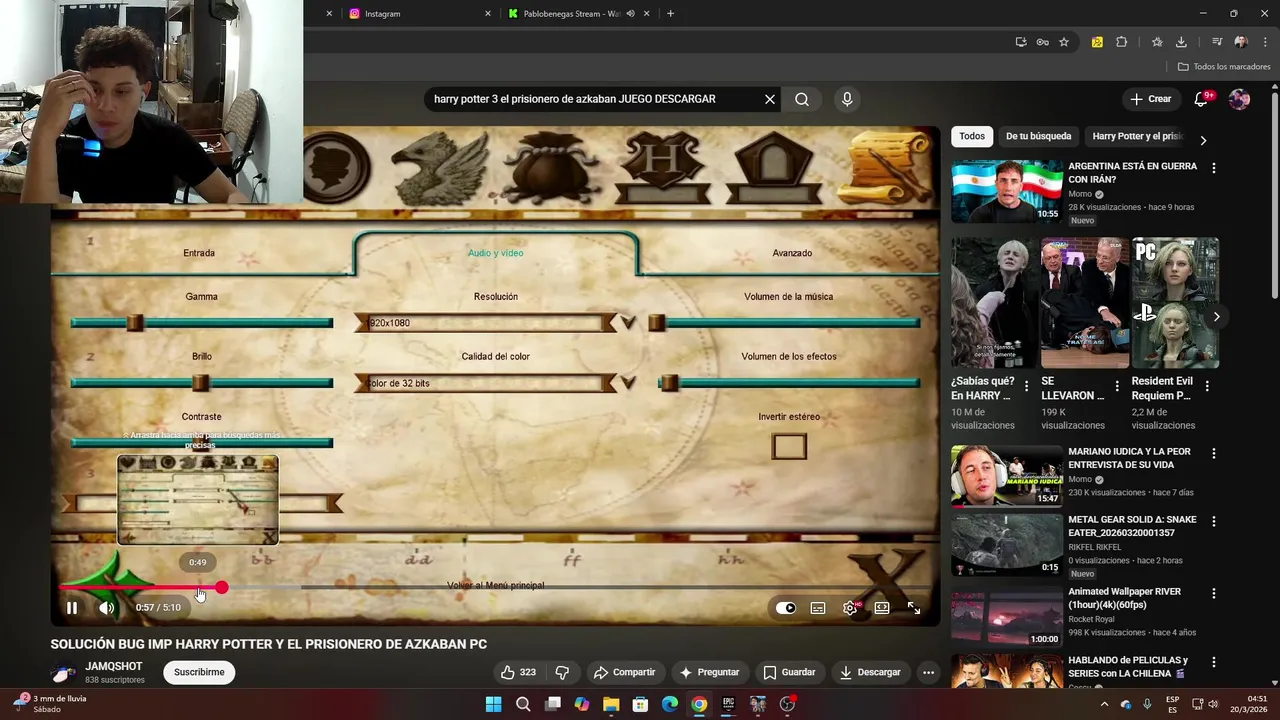Image resolution: width=1280 pixels, height=720 pixels.
Task: Open the Chrome three-dot menu
Action: (1263, 42)
